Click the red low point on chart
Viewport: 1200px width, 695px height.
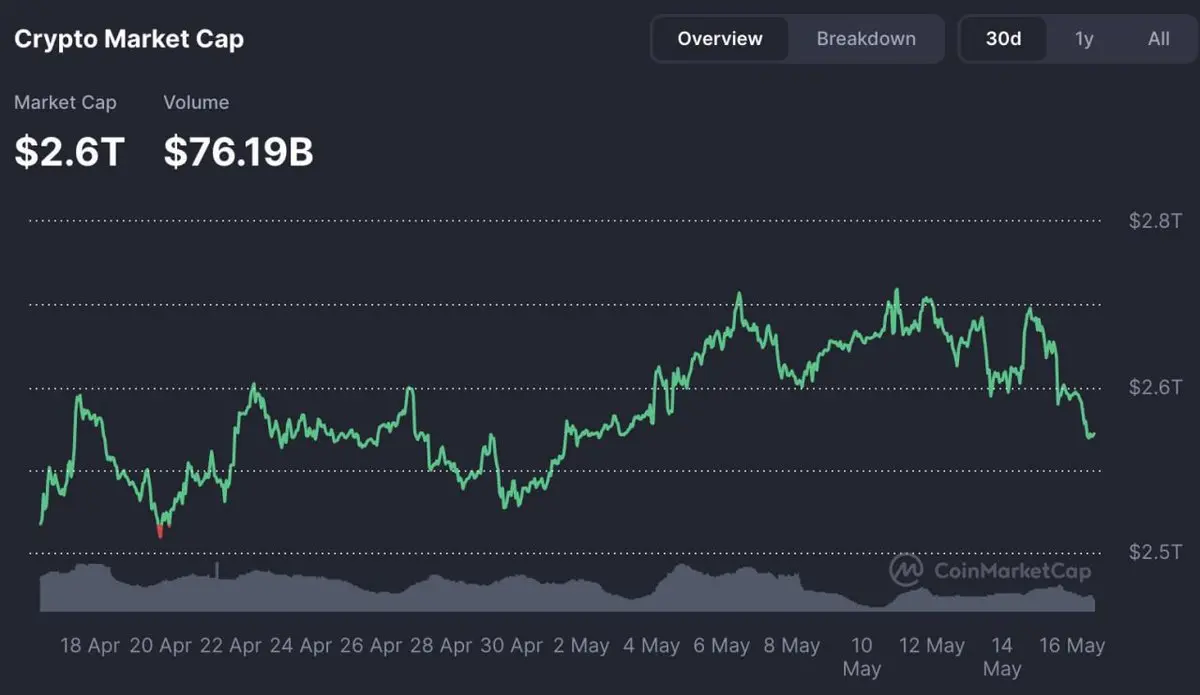click(160, 530)
